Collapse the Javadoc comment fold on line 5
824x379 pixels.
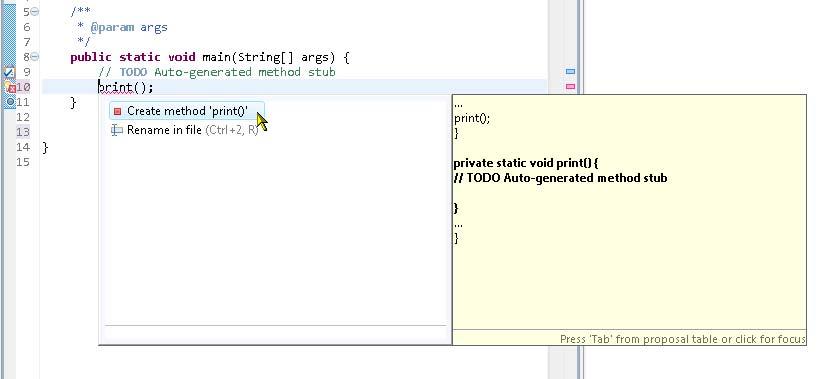coord(35,12)
